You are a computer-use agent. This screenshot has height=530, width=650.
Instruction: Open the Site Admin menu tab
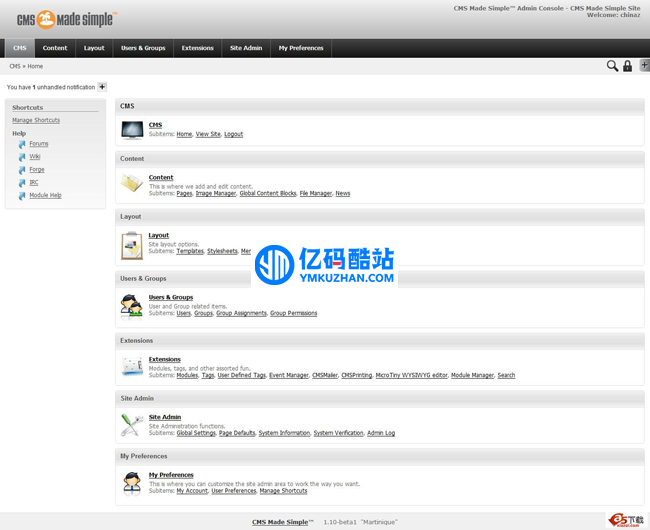246,48
